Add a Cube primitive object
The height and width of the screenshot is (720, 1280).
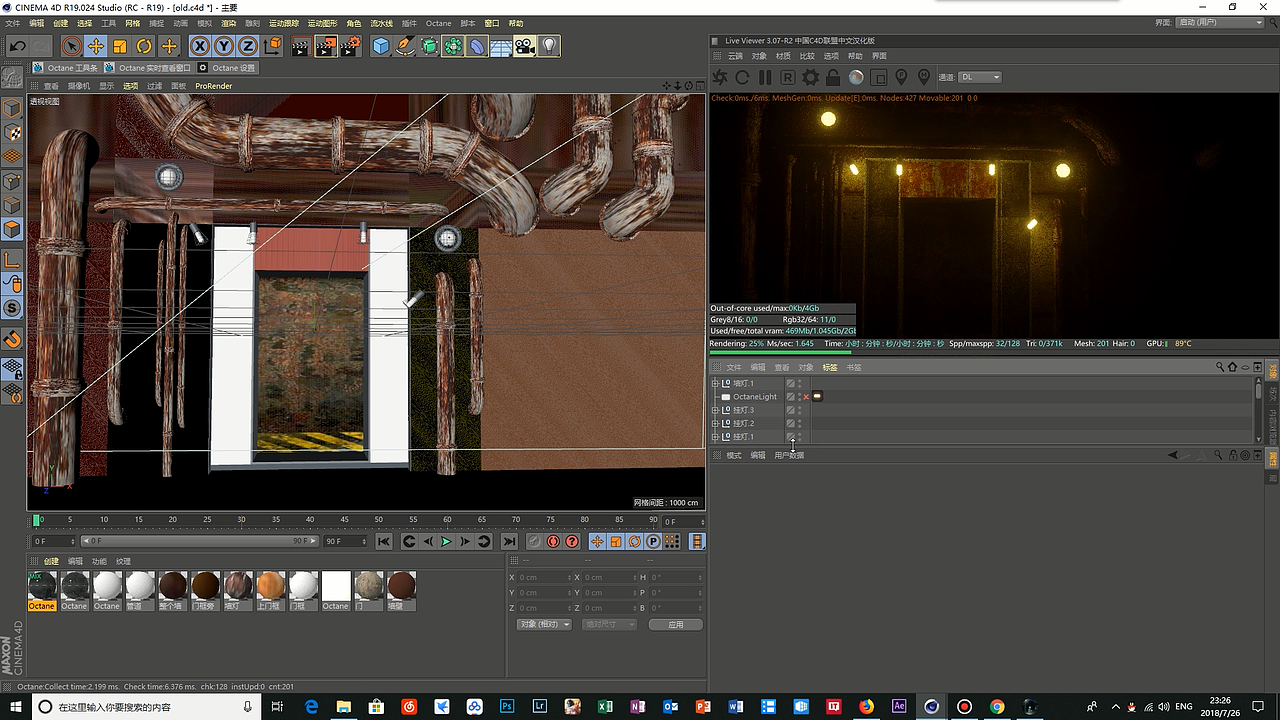point(381,46)
